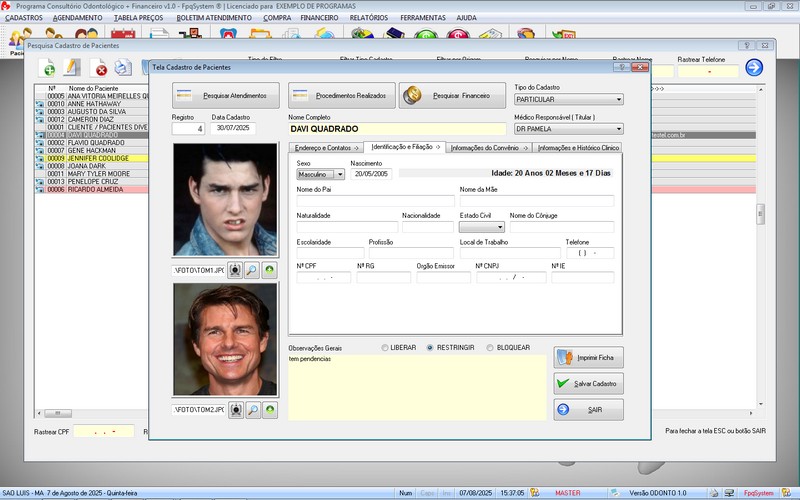Click the Imprimir Ficha button
This screenshot has width=800, height=500.
point(589,357)
